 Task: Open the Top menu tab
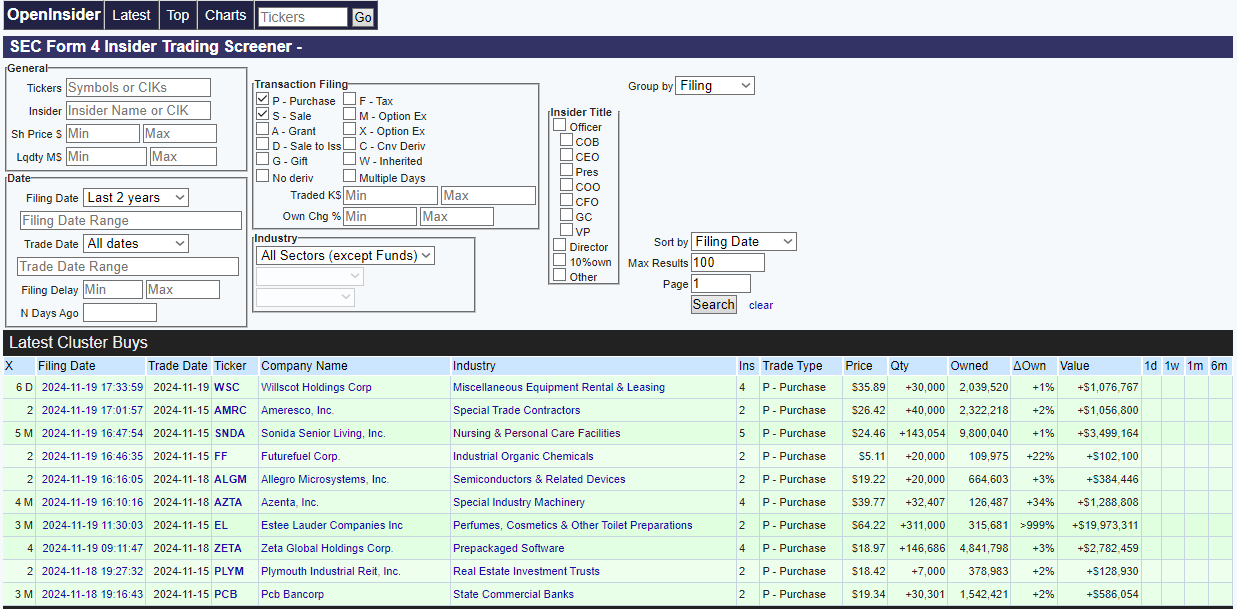pos(178,15)
